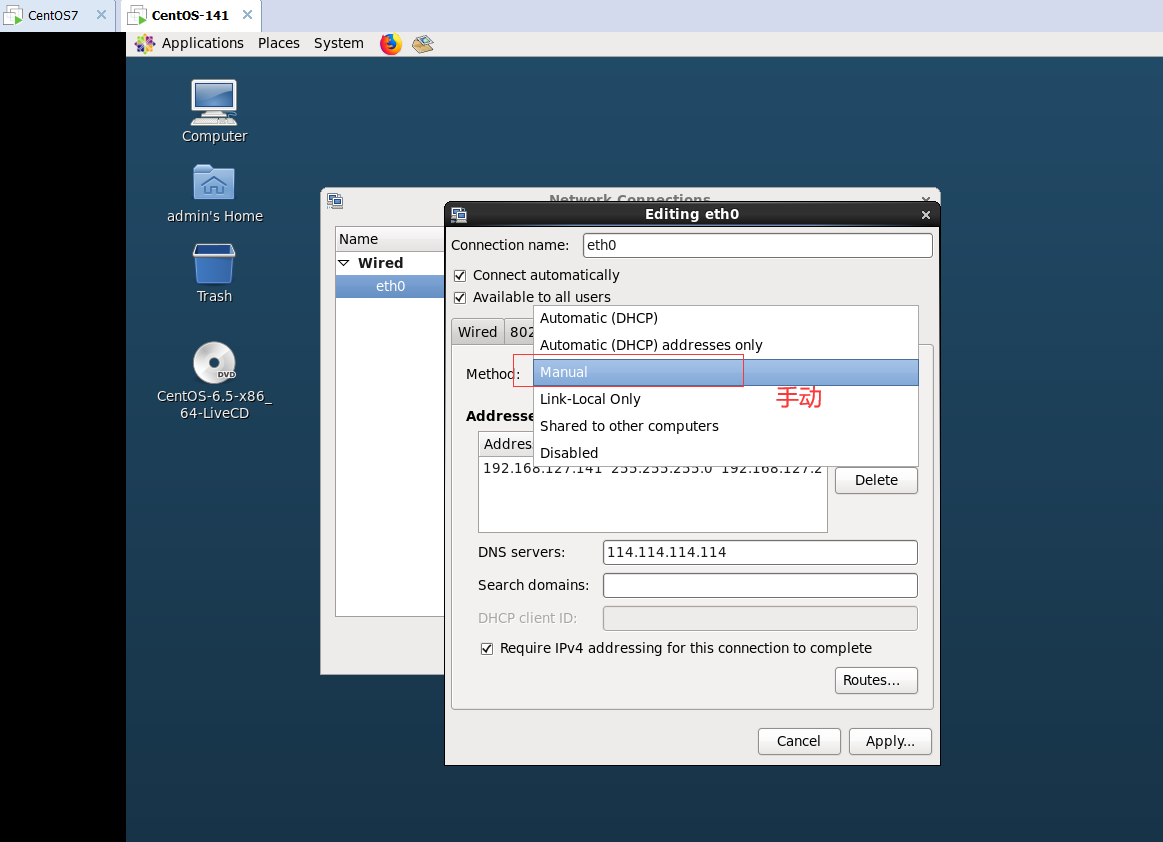Click the Delete address button
1163x842 pixels.
click(x=876, y=480)
